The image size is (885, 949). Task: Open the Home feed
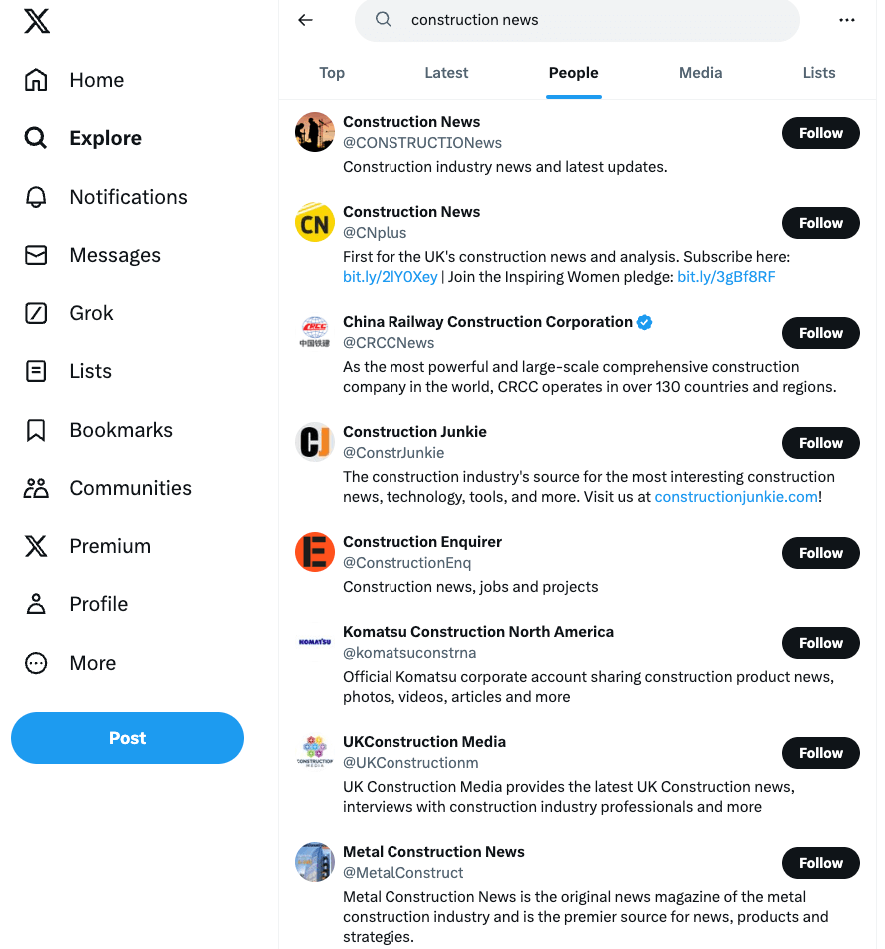tap(96, 80)
